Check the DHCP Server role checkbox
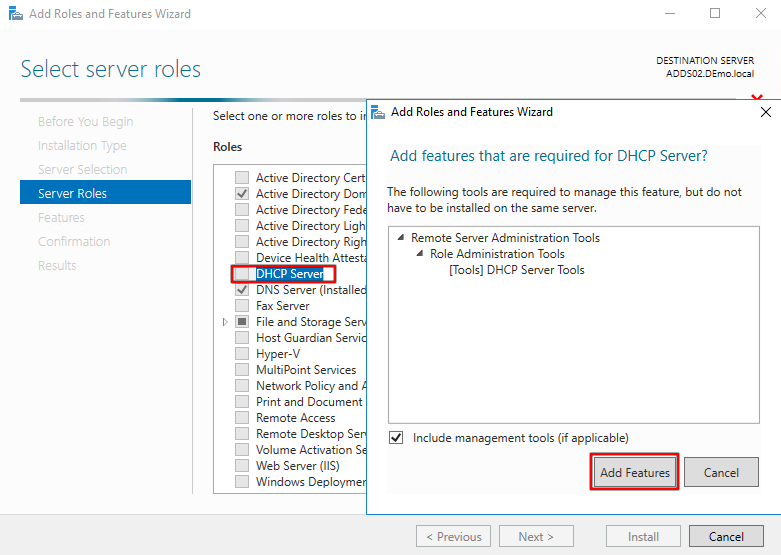Viewport: 781px width, 555px height. (242, 274)
